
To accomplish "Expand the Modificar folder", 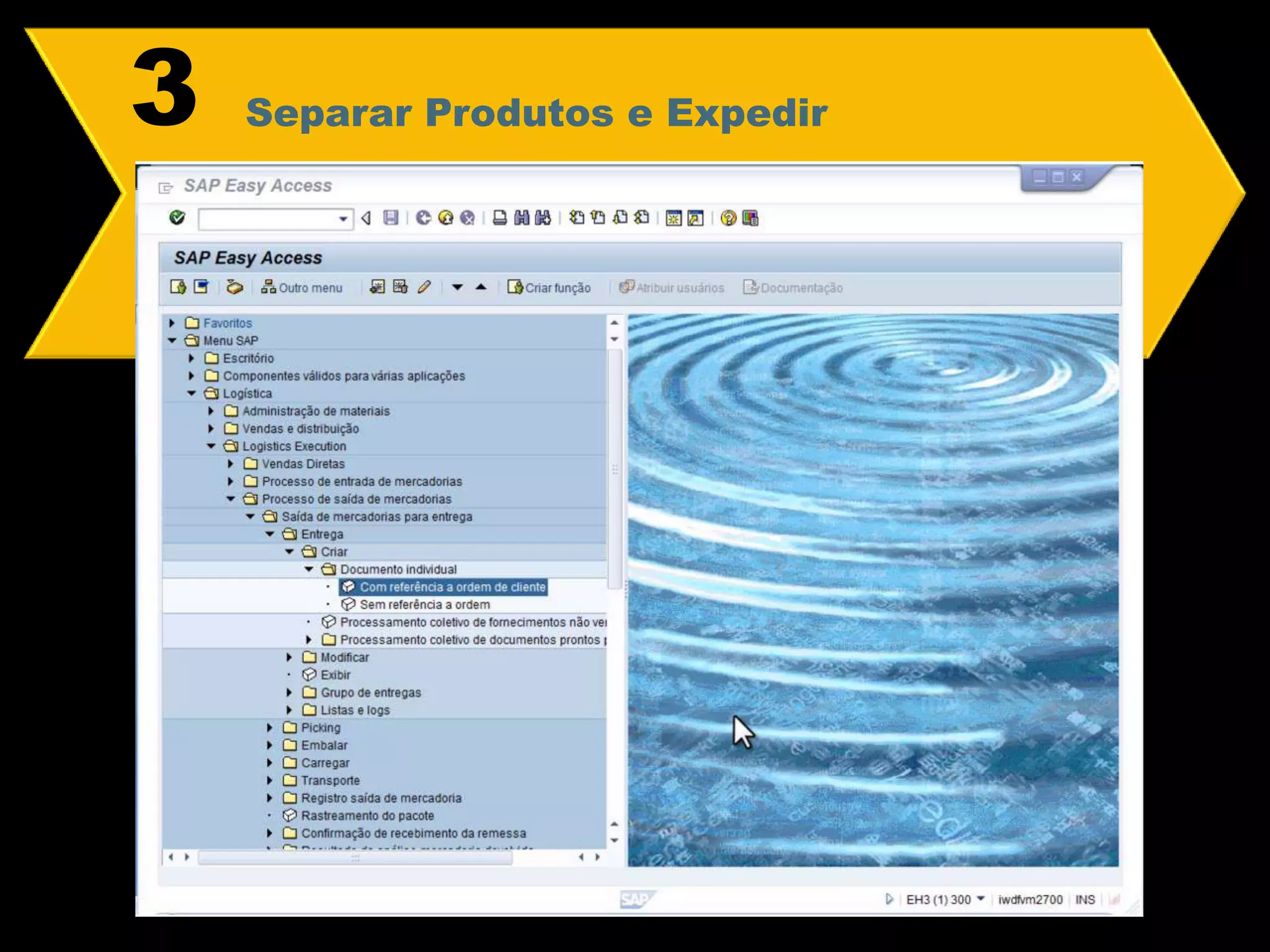I will coord(289,657).
